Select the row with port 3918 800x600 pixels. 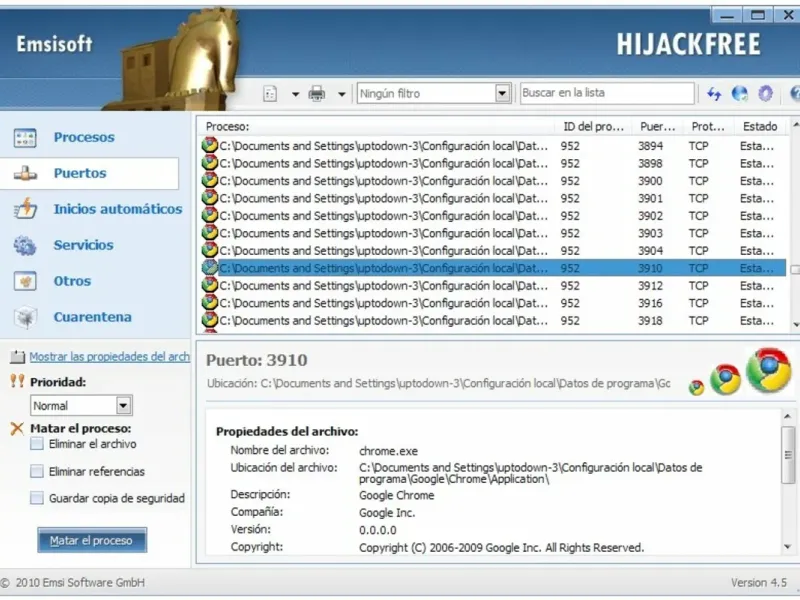493,320
